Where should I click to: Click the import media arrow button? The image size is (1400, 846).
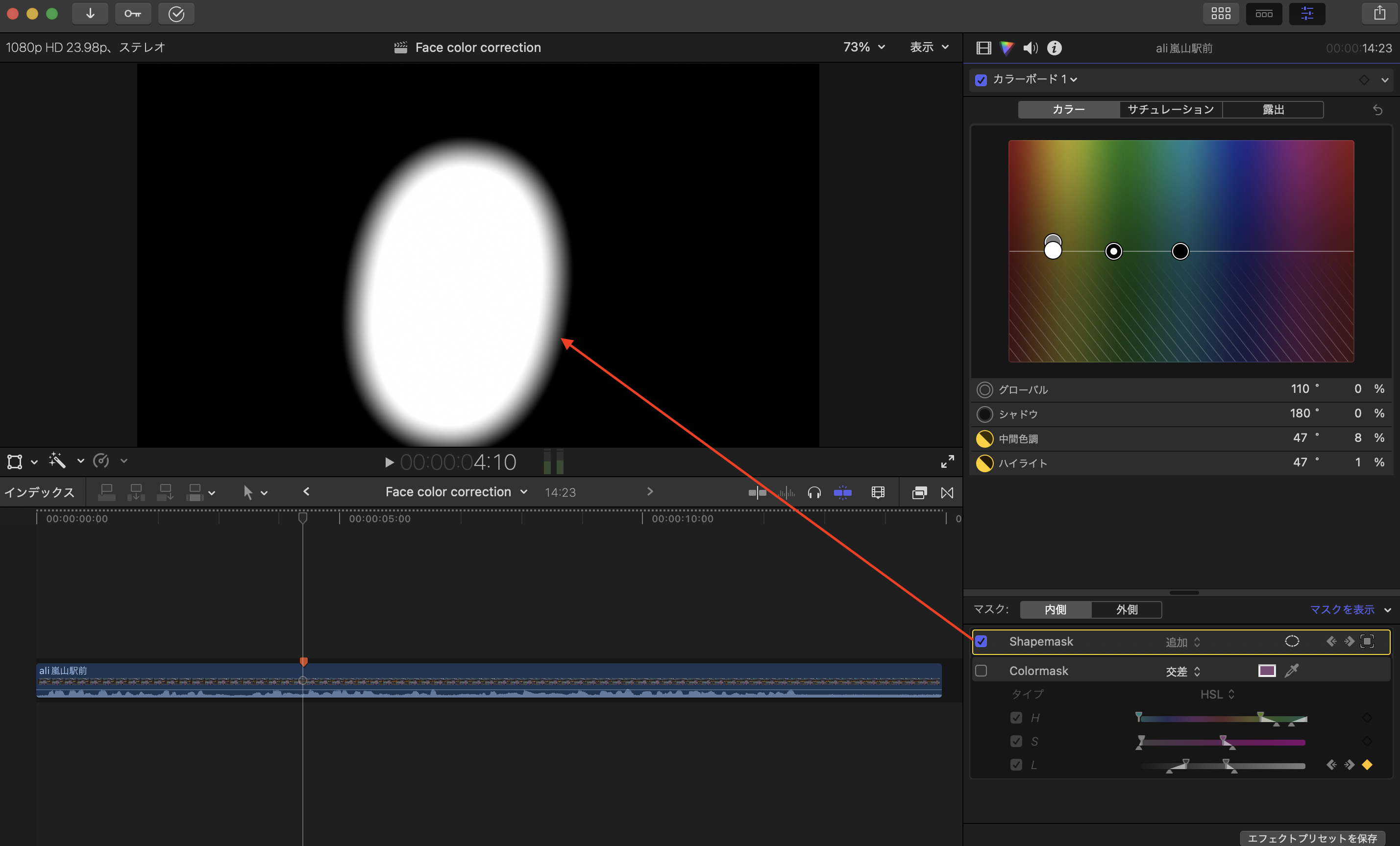(x=90, y=14)
